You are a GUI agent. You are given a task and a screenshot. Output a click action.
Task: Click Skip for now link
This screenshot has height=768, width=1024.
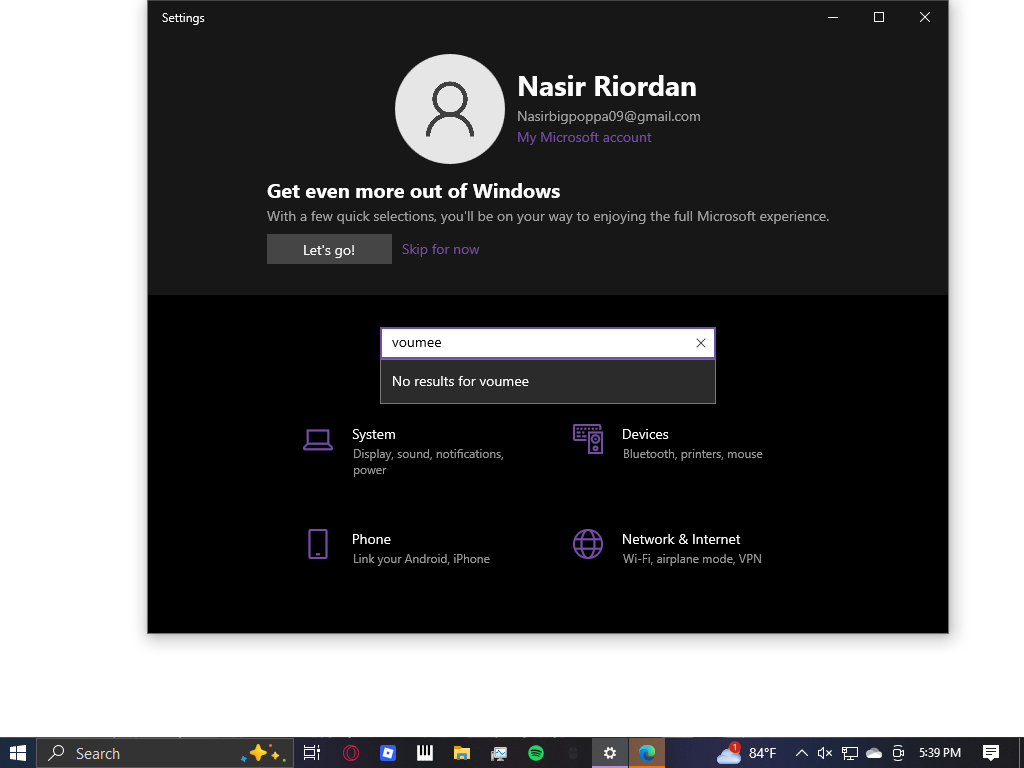tap(440, 249)
